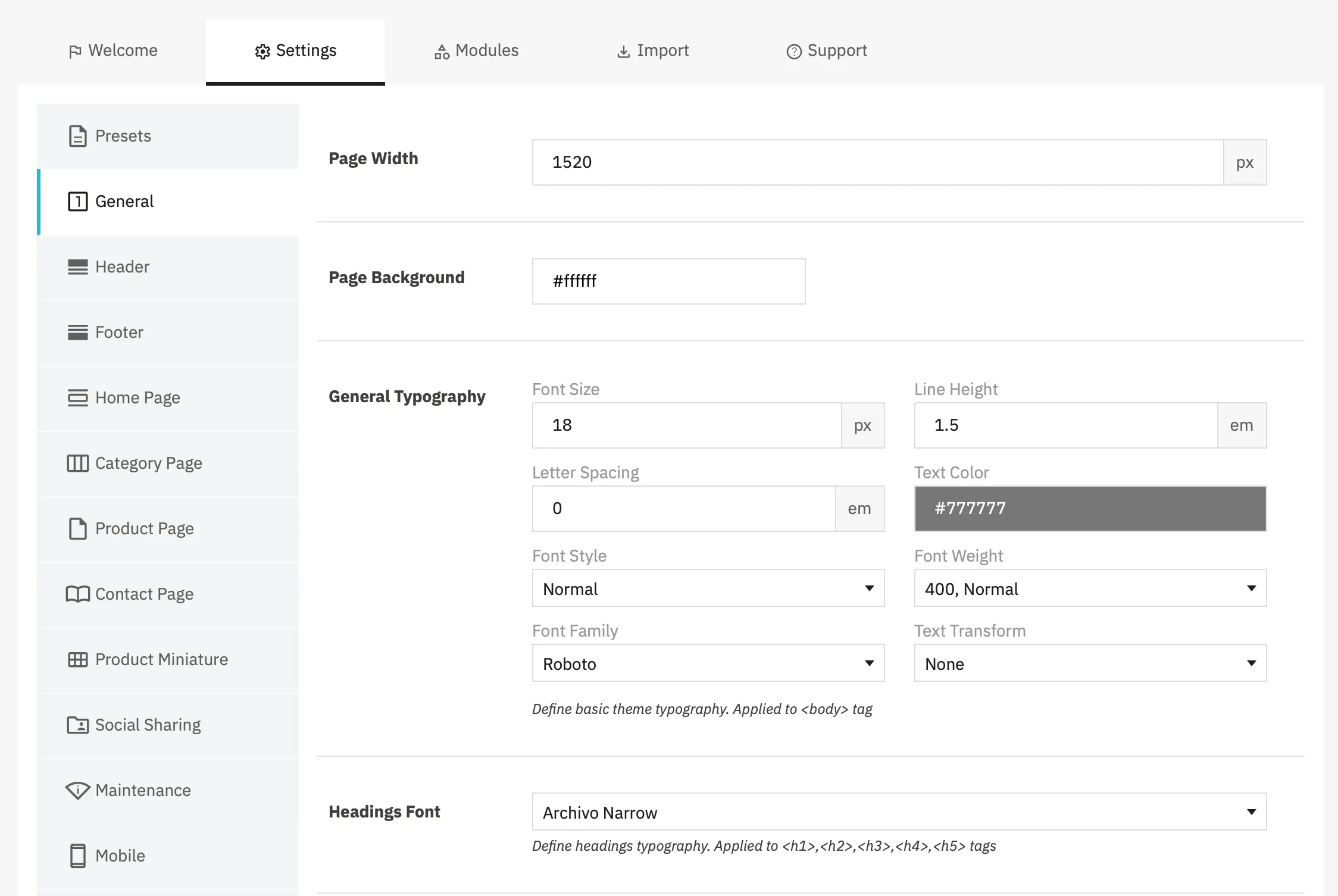Click the Headings Font label
This screenshot has height=896, width=1338.
384,812
